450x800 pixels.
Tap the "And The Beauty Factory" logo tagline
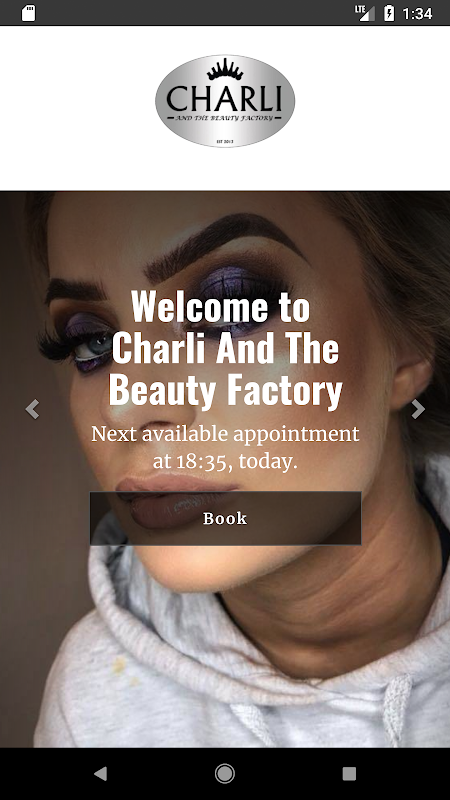tap(225, 118)
